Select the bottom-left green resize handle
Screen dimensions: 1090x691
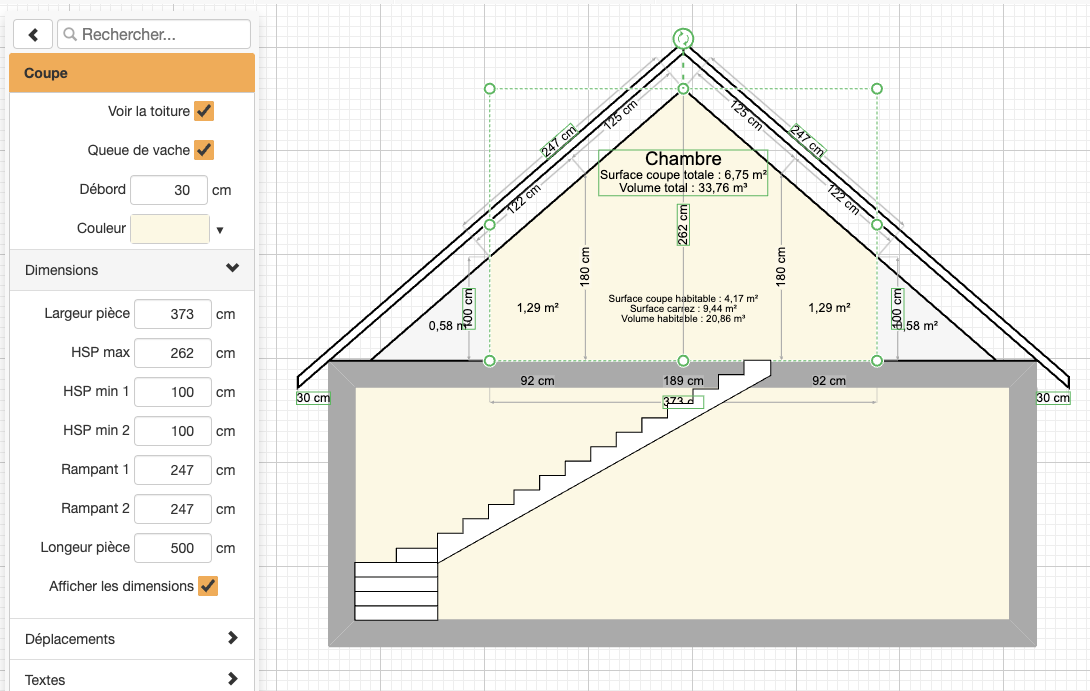tap(490, 360)
